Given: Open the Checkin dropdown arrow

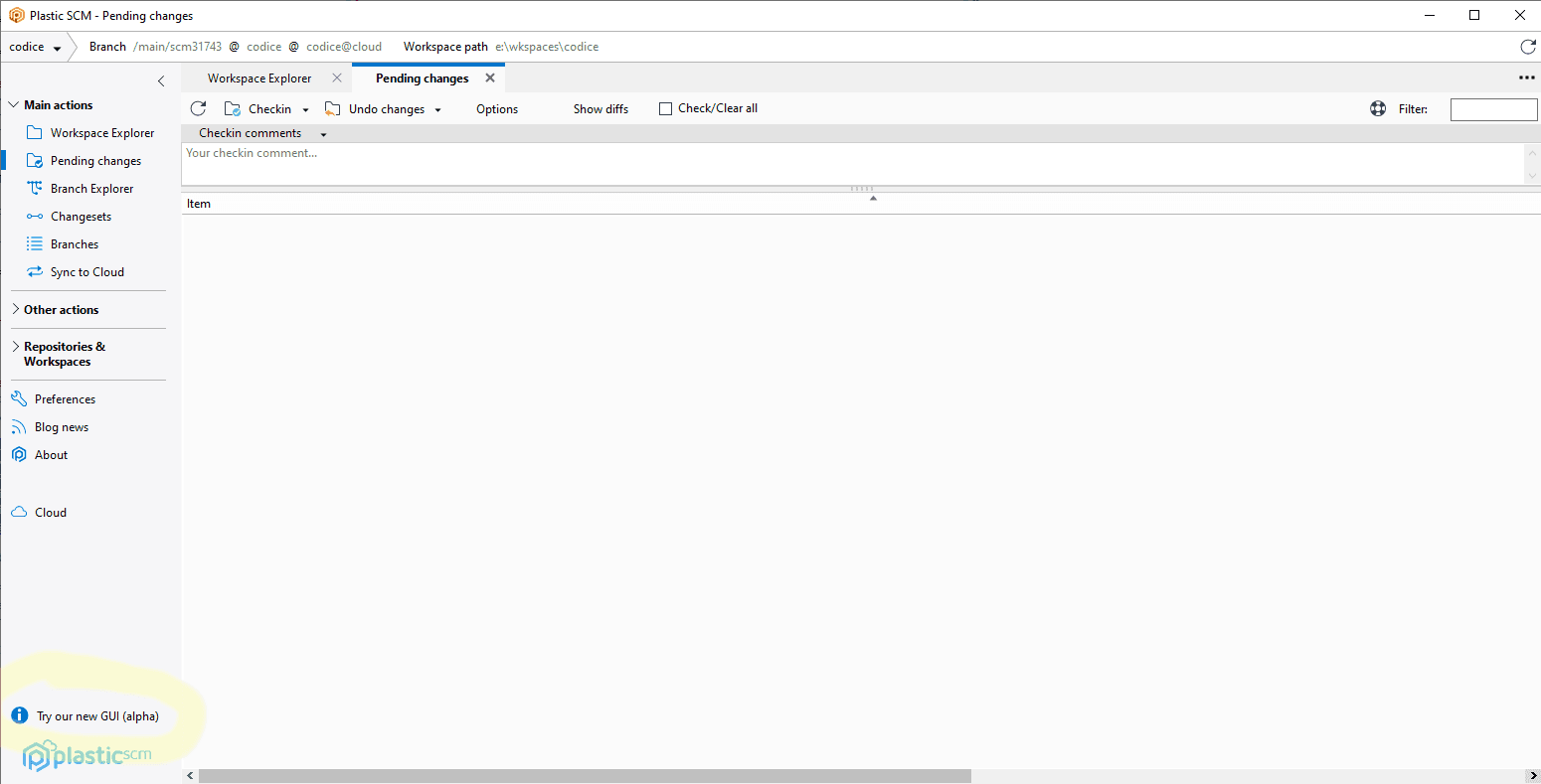Looking at the screenshot, I should [306, 108].
